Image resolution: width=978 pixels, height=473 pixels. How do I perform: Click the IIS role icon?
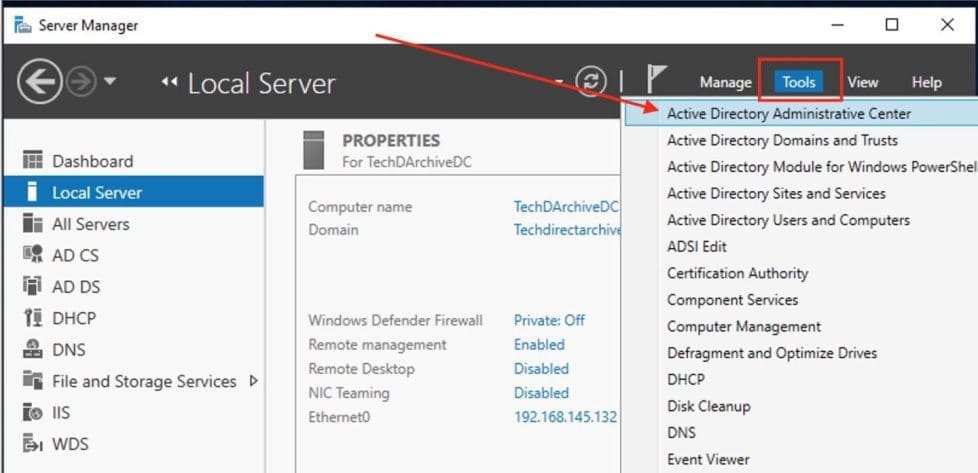point(33,412)
